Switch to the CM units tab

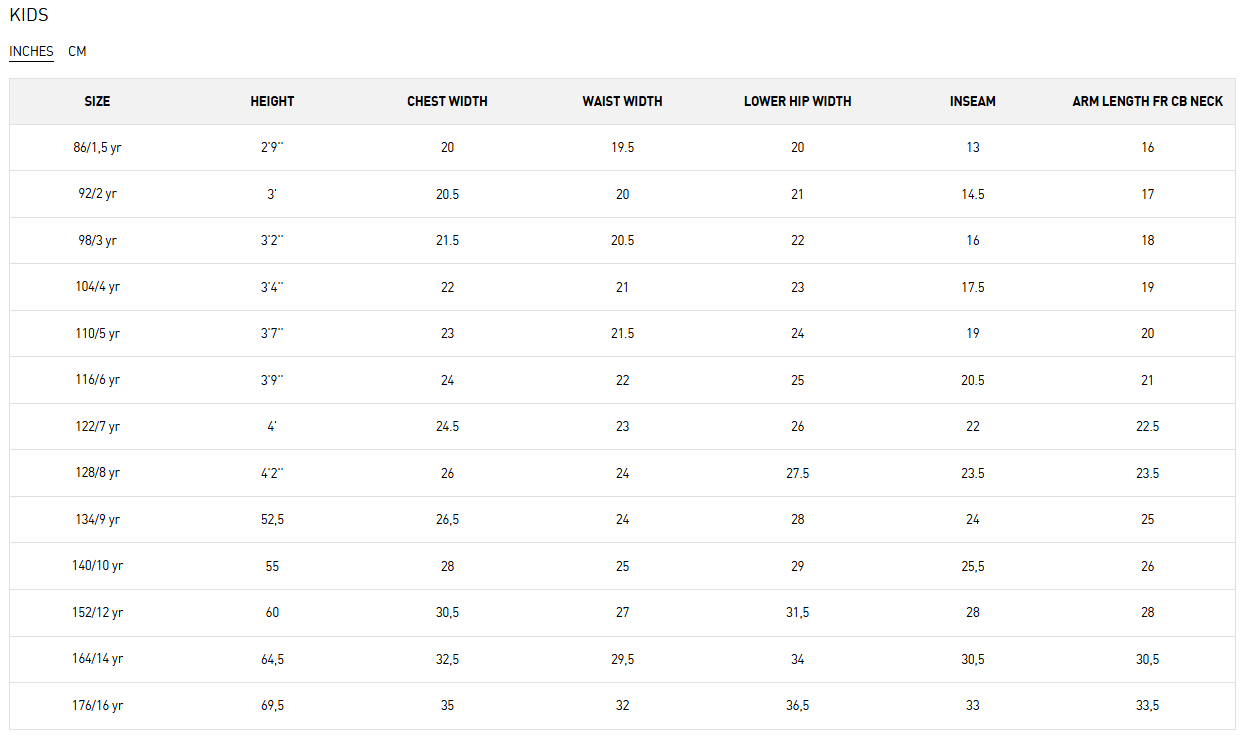point(77,51)
